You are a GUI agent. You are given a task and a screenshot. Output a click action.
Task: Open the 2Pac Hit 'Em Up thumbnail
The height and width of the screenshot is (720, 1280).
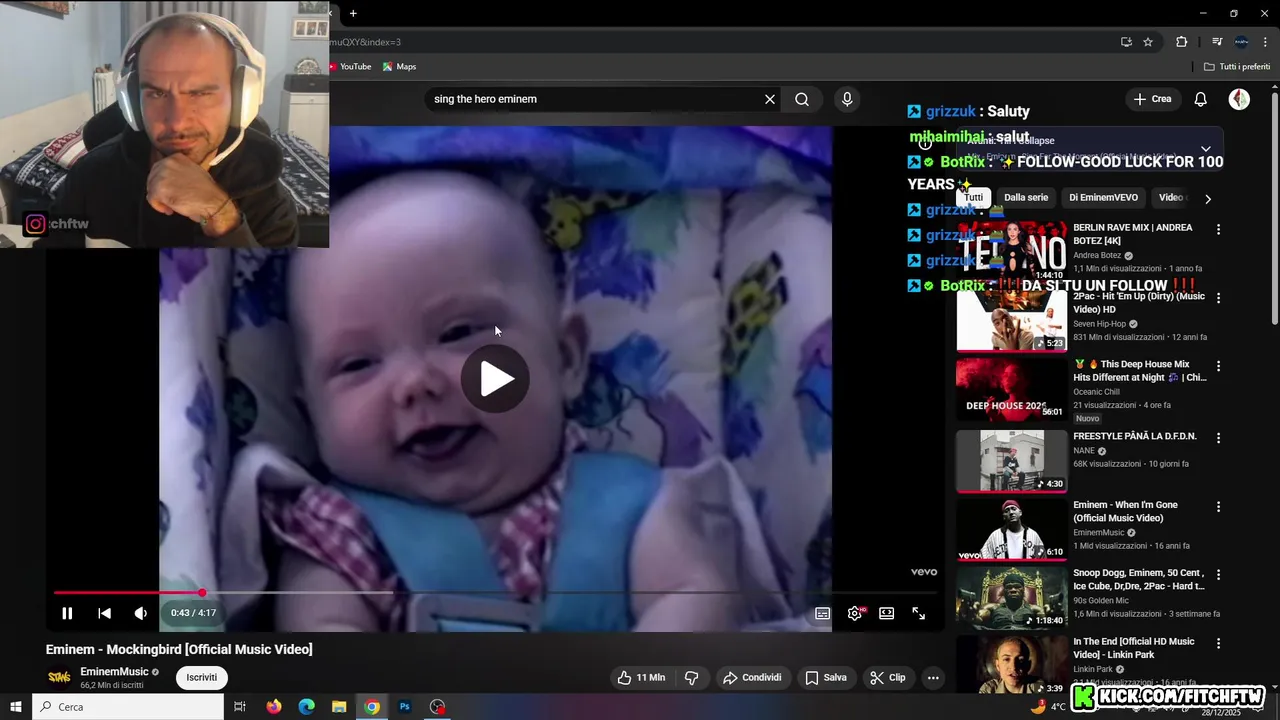1012,320
